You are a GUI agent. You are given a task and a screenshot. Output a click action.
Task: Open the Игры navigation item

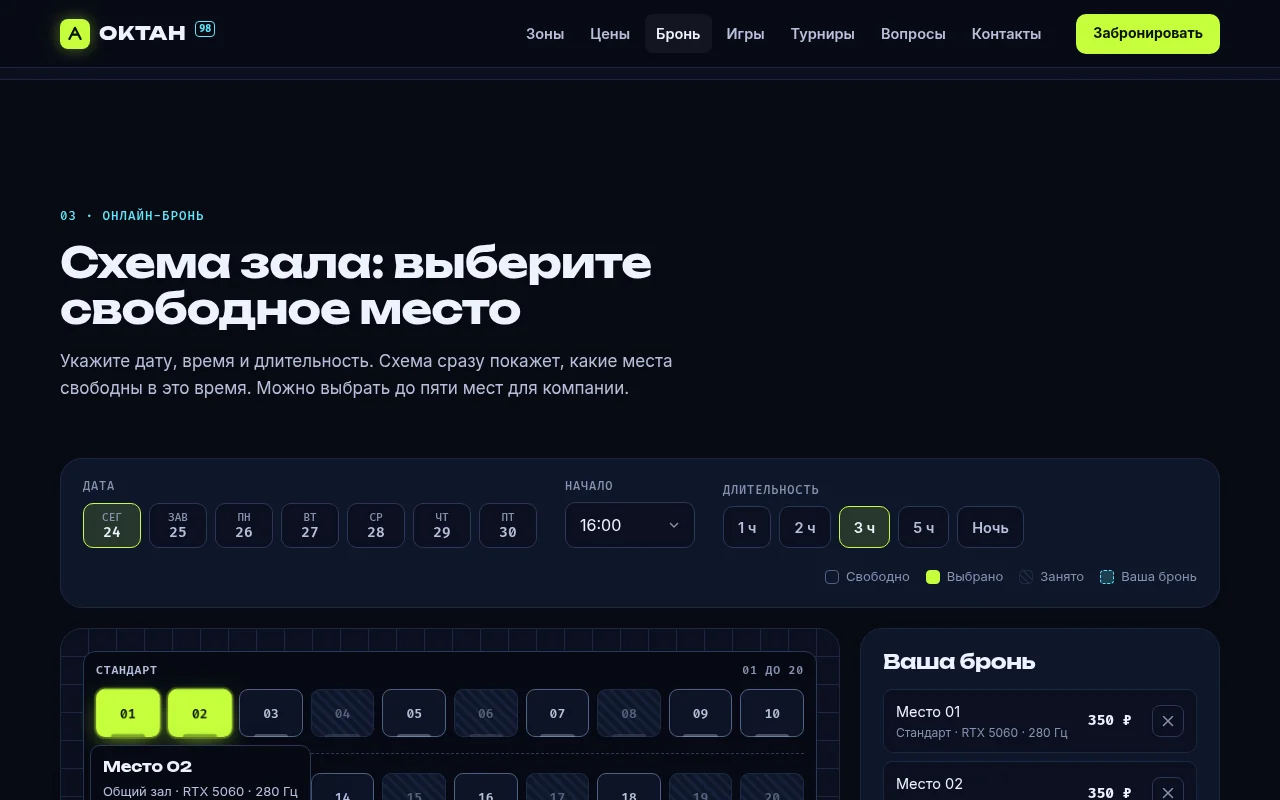(x=745, y=34)
